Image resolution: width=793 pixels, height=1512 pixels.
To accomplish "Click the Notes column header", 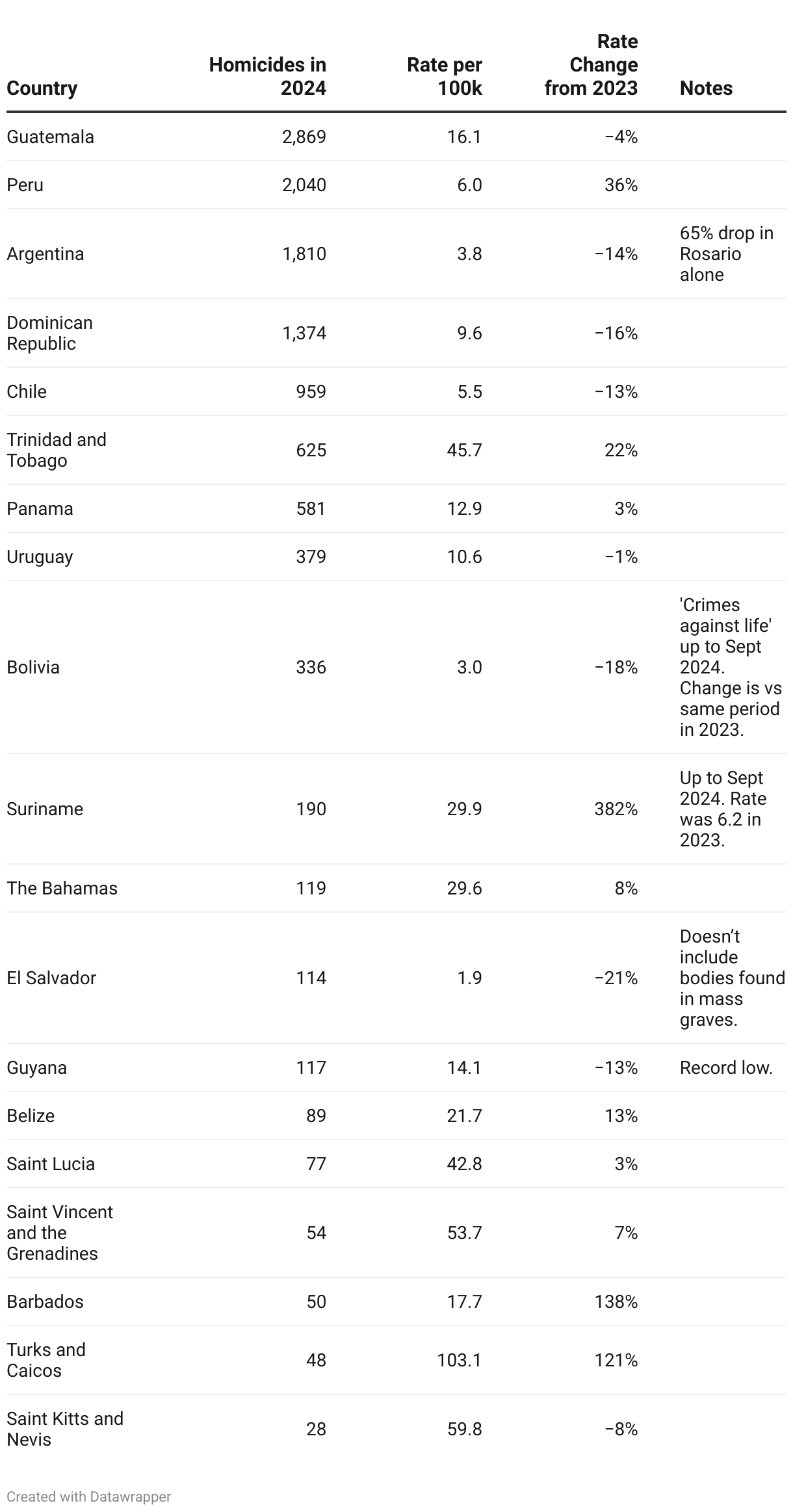I will pyautogui.click(x=706, y=88).
